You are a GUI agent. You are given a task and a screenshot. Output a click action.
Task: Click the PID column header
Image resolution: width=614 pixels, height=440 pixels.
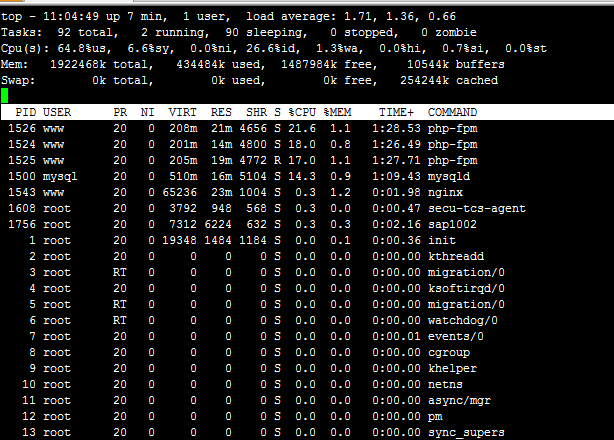[27, 112]
